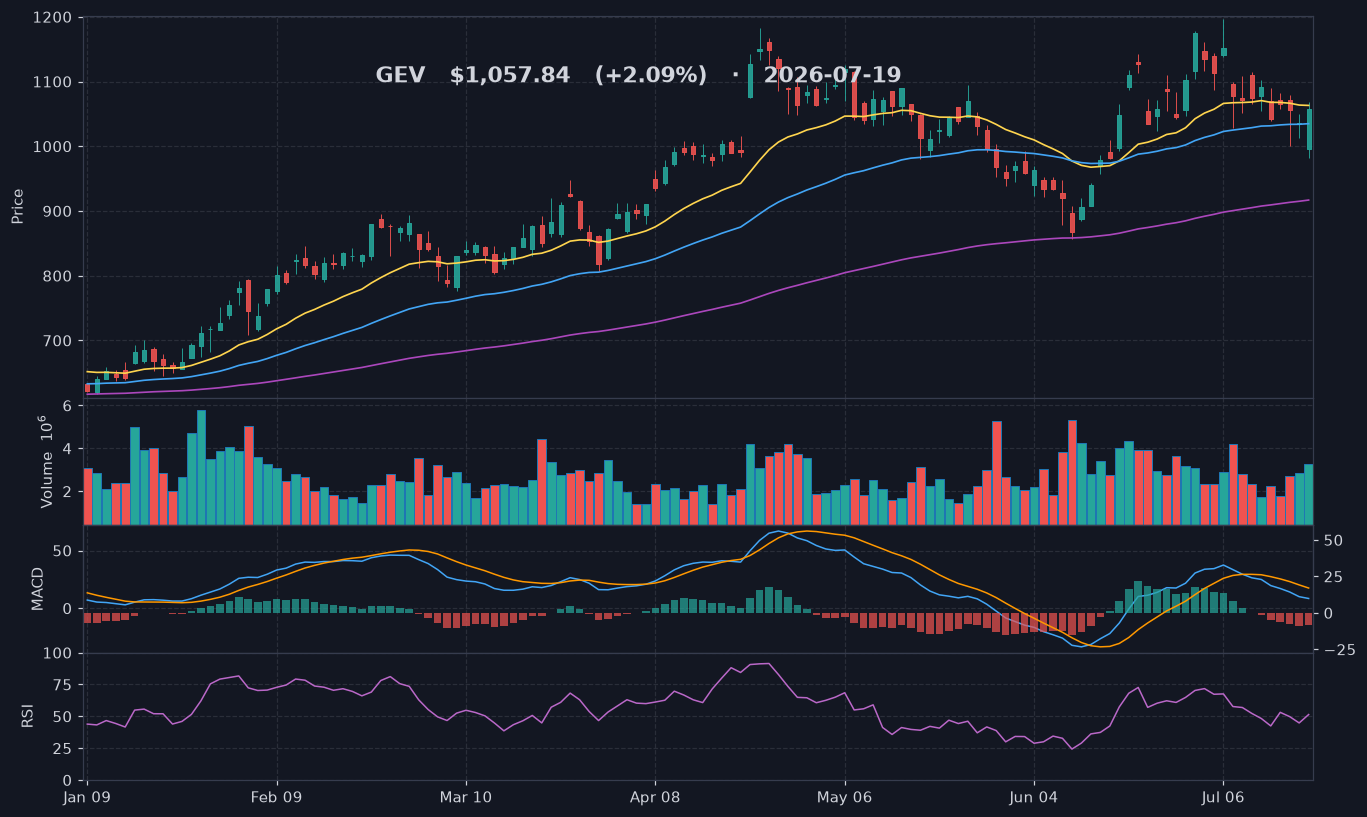Click the 100 tick on RSI axis
This screenshot has width=1367, height=817.
point(57,654)
